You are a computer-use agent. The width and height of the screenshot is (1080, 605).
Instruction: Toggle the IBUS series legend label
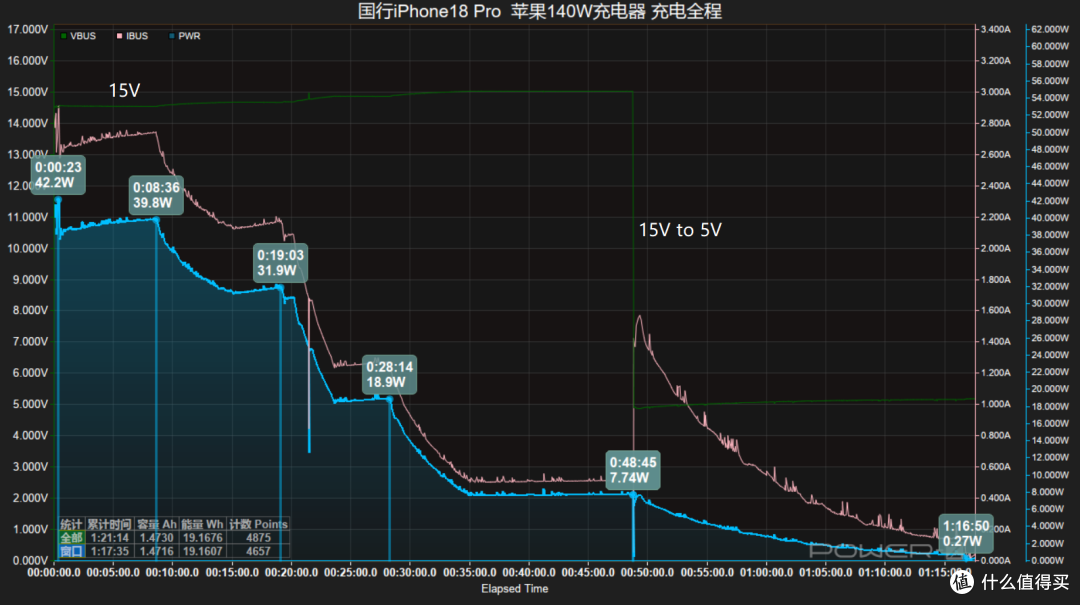[x=136, y=36]
